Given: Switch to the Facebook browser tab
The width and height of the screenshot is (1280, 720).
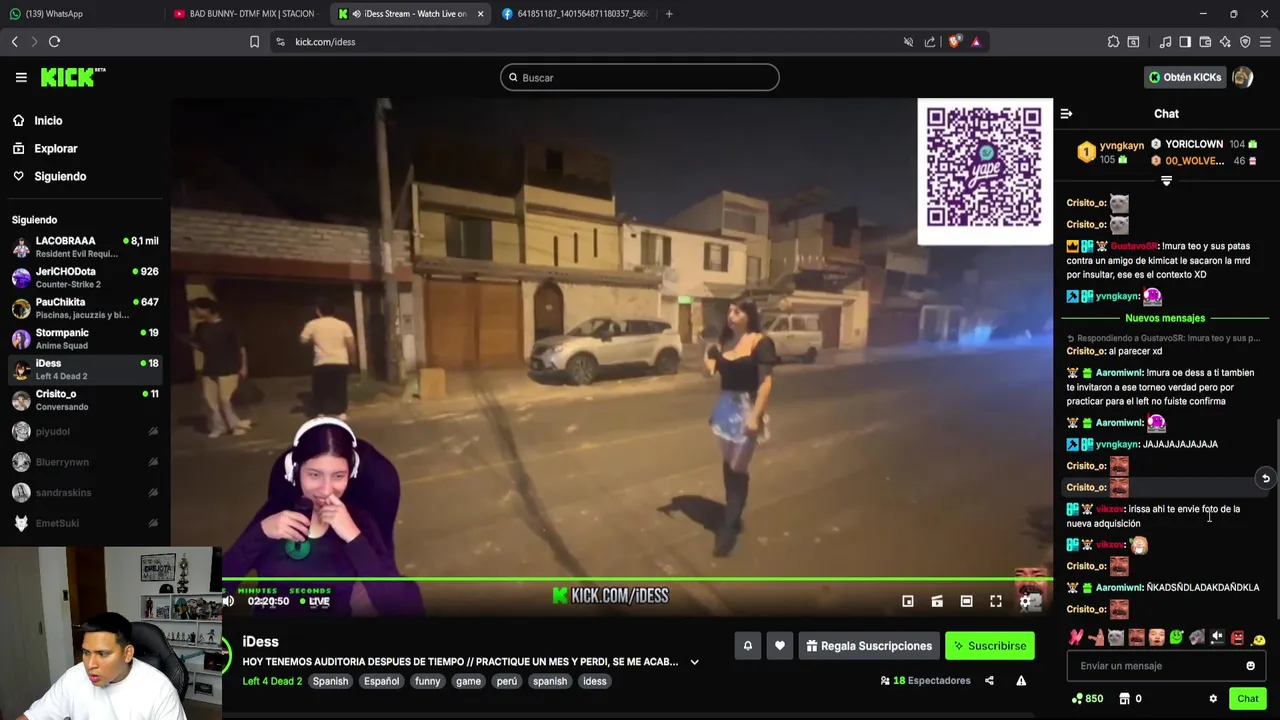Looking at the screenshot, I should (x=574, y=14).
